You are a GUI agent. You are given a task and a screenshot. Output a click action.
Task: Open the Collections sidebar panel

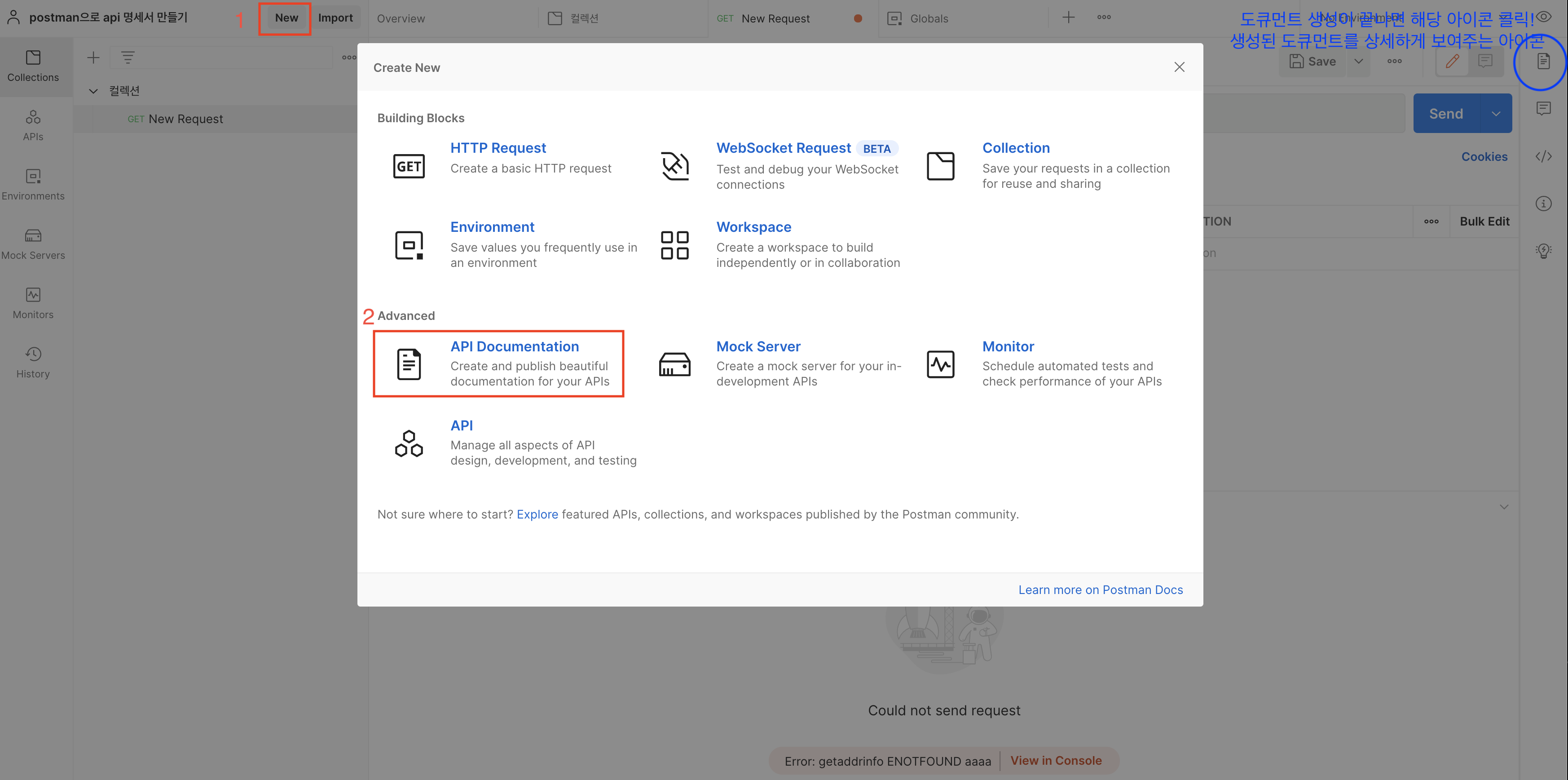pyautogui.click(x=34, y=67)
